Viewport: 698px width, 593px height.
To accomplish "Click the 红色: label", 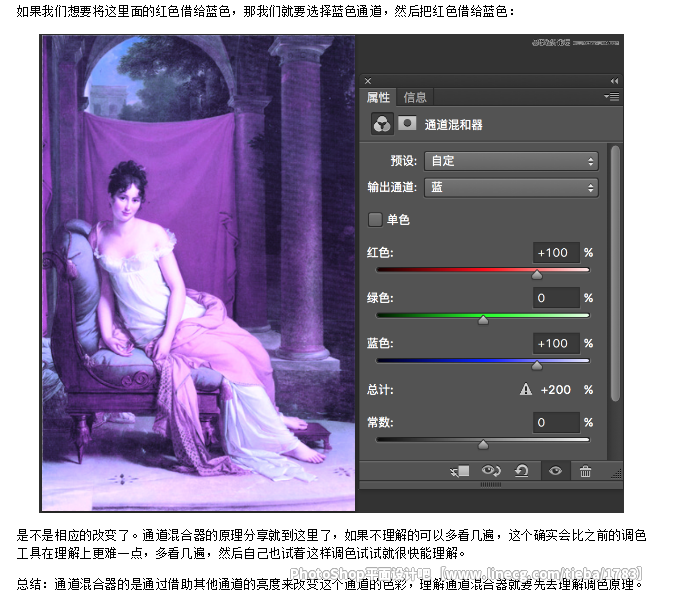I will pos(380,253).
